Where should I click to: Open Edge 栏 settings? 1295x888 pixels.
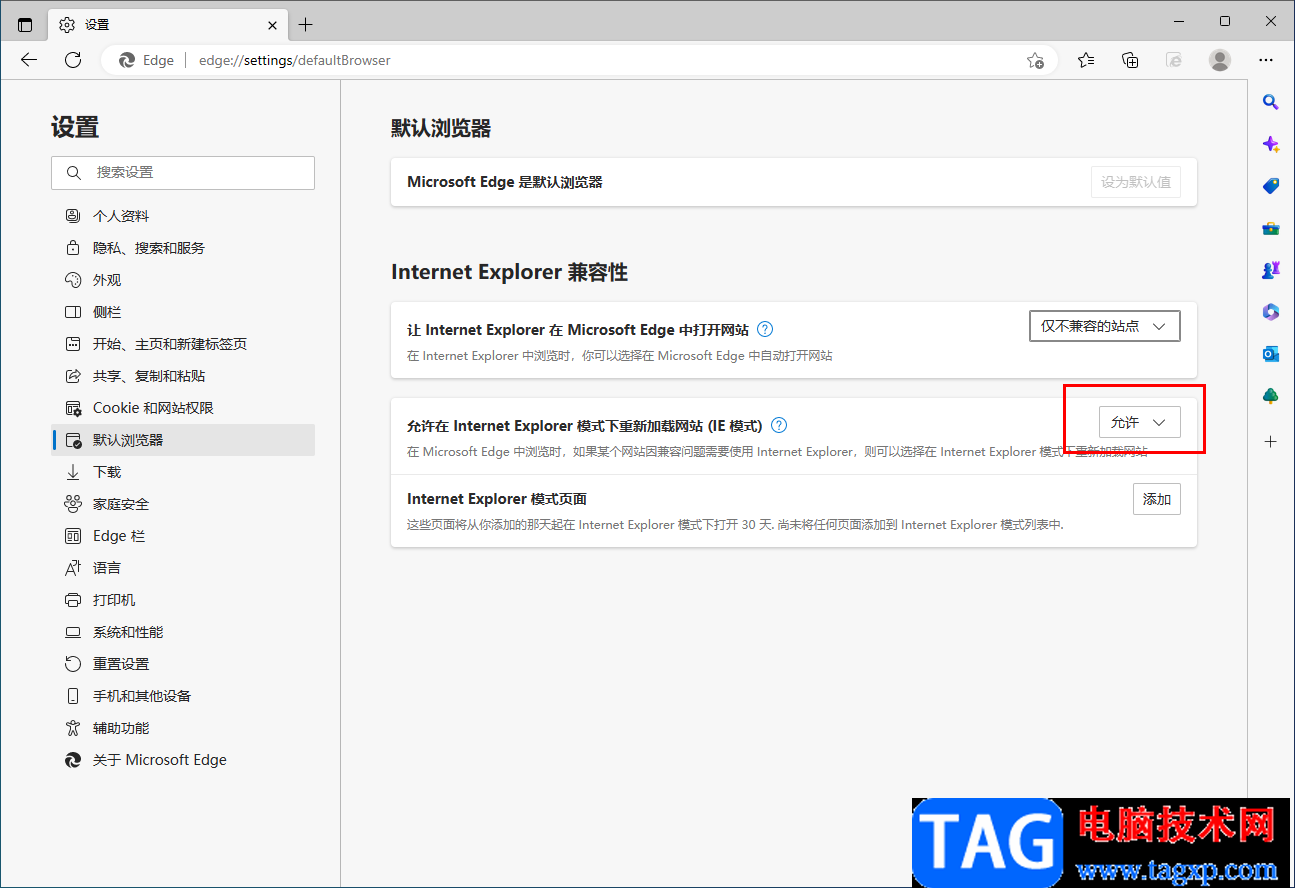point(183,536)
